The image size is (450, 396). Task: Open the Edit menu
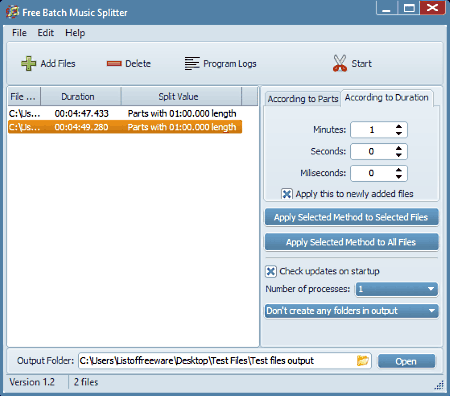(46, 33)
